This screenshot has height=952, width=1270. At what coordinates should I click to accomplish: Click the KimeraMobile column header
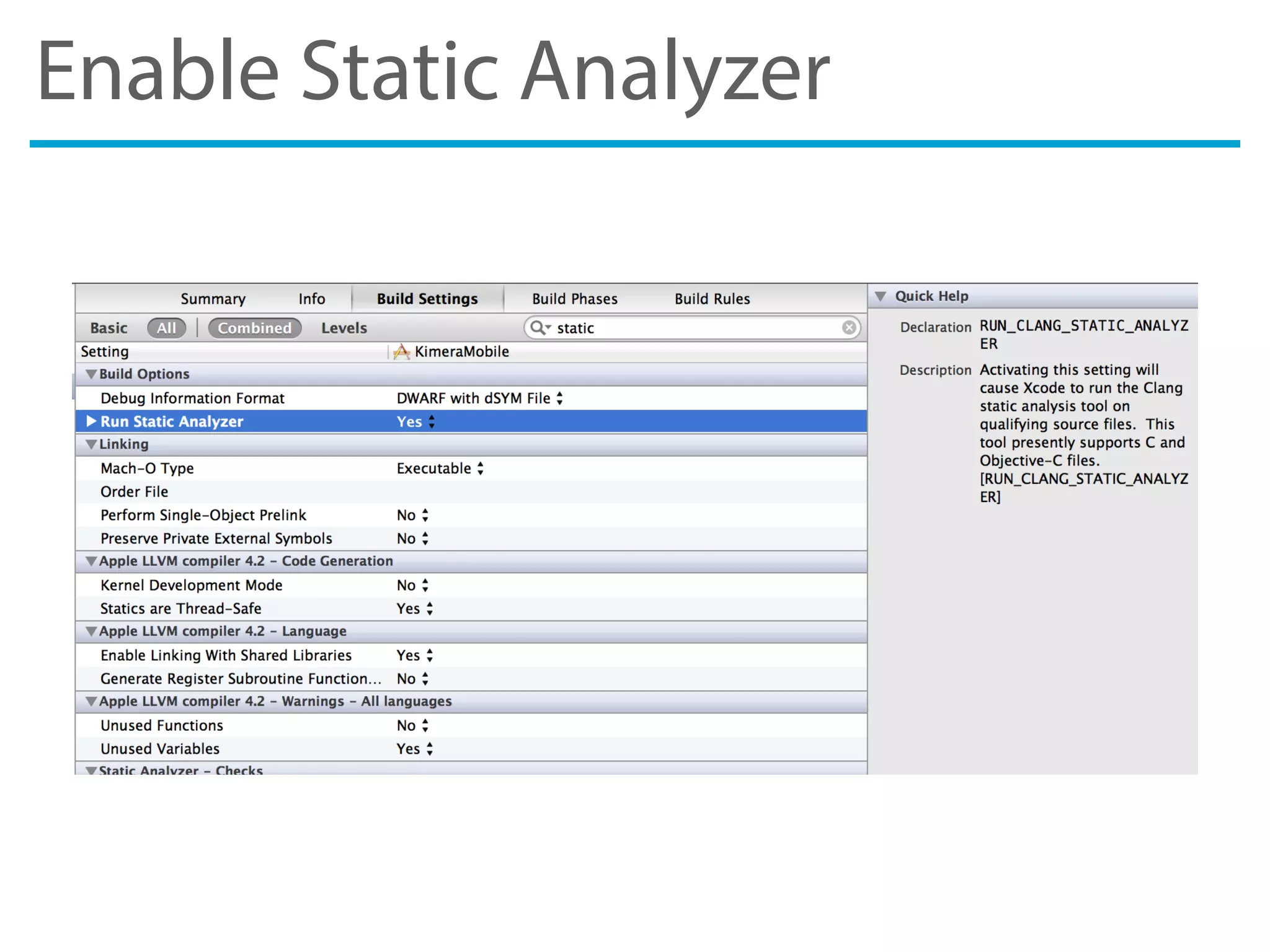click(x=461, y=351)
